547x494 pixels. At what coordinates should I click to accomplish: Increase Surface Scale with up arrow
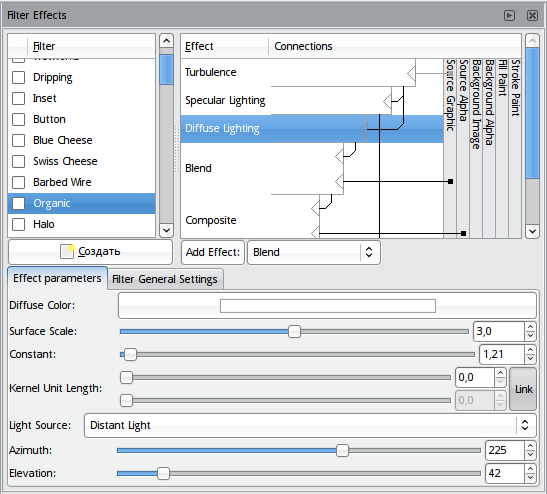(x=530, y=327)
